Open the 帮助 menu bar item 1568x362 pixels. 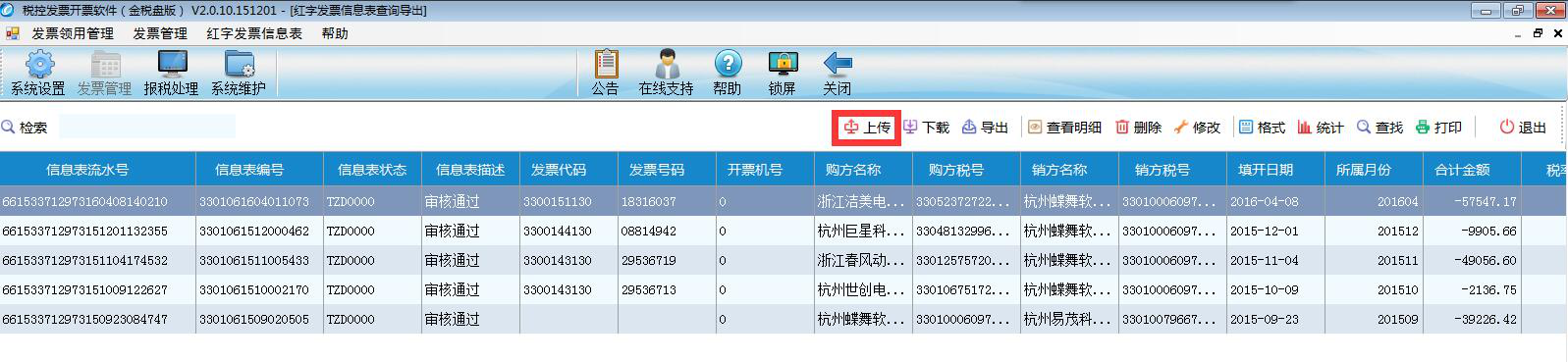[x=335, y=33]
